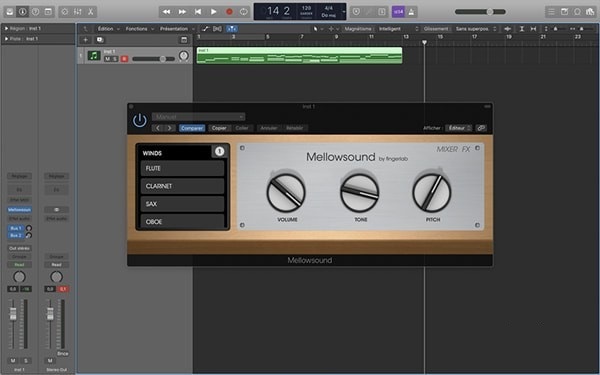The width and height of the screenshot is (600, 375).
Task: Select the SAX instrument
Action: [182, 204]
